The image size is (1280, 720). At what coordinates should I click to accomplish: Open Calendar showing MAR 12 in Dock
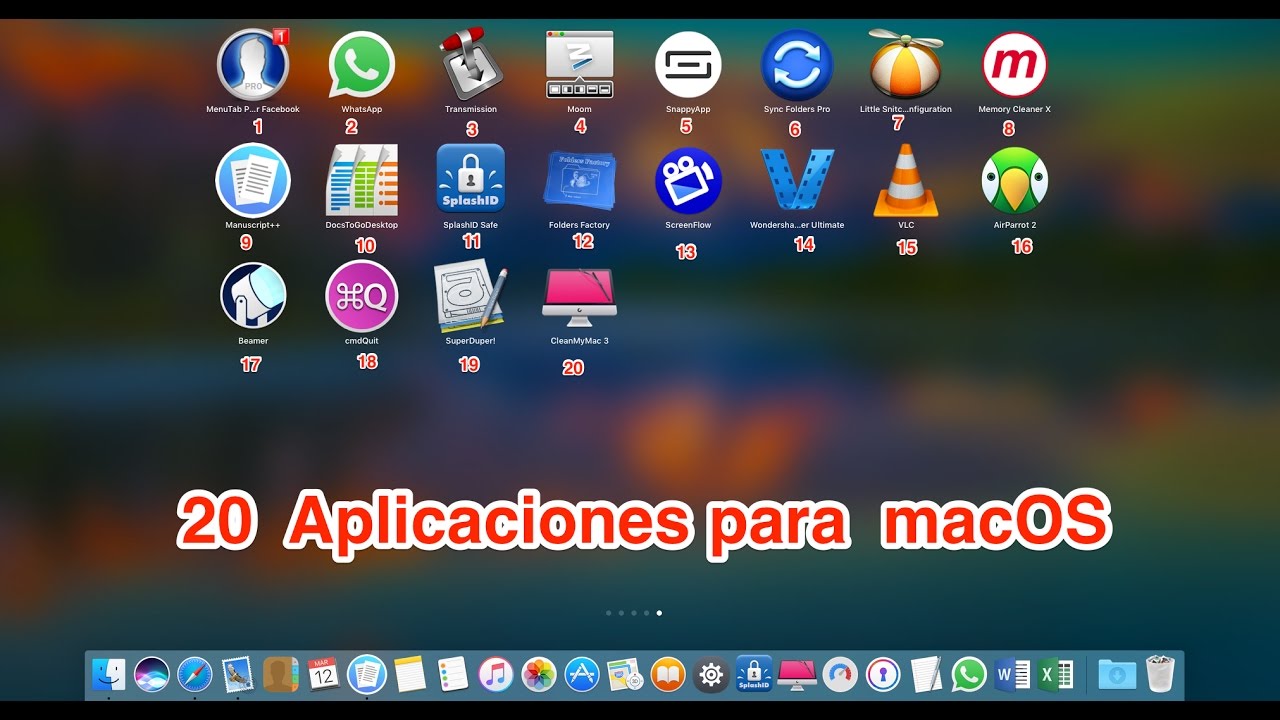[324, 674]
